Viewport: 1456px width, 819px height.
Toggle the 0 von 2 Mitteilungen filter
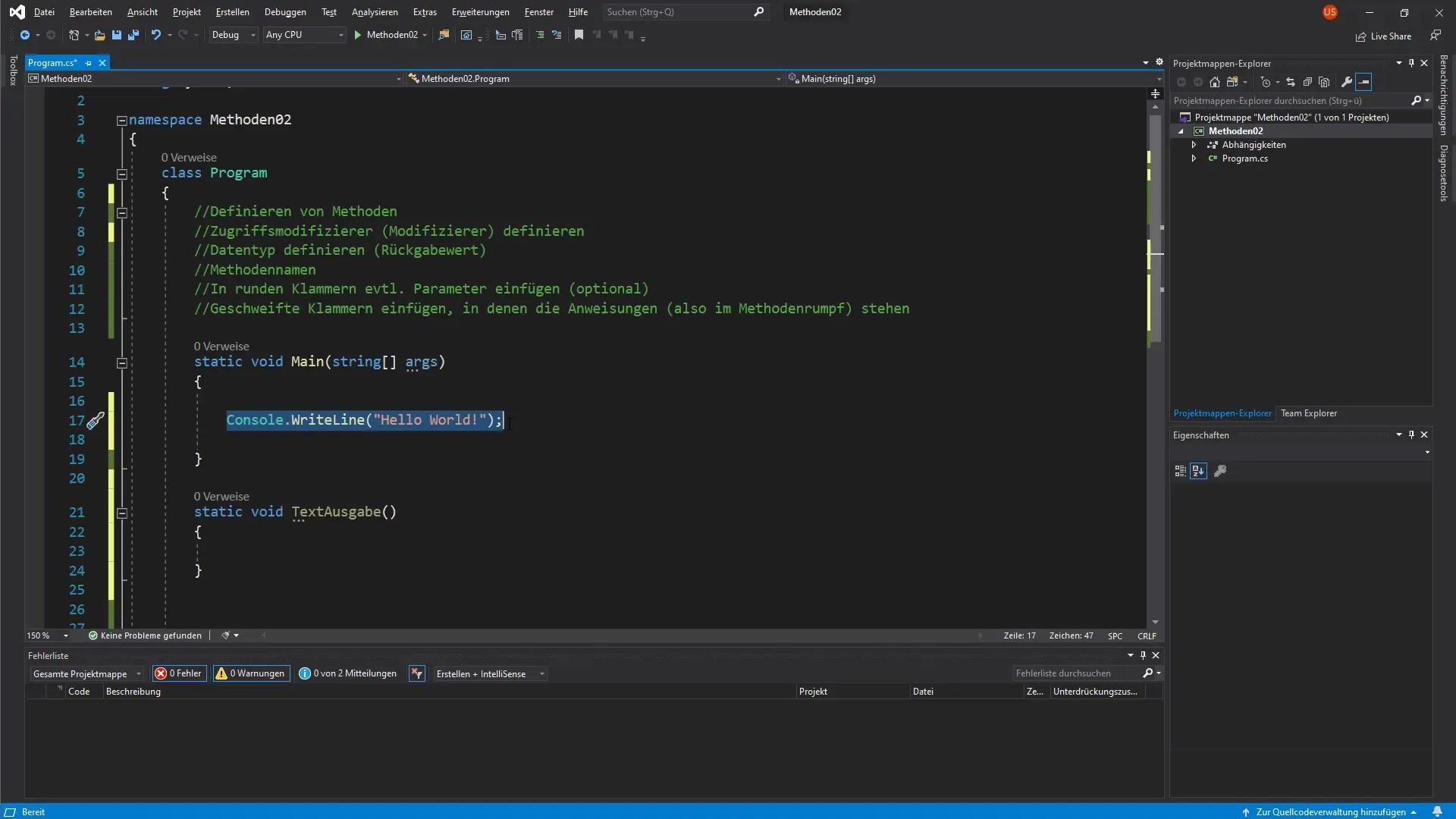point(348,673)
